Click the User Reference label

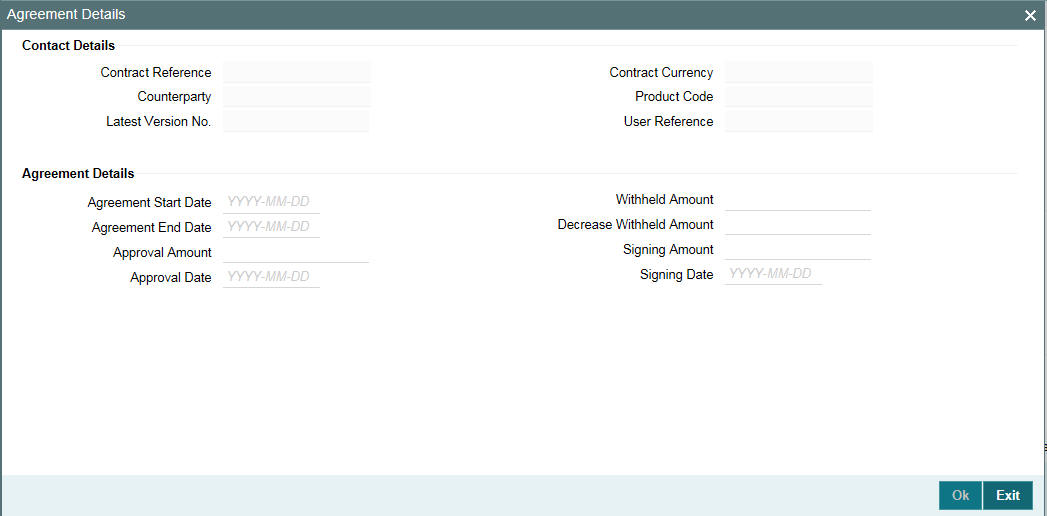[x=668, y=121]
